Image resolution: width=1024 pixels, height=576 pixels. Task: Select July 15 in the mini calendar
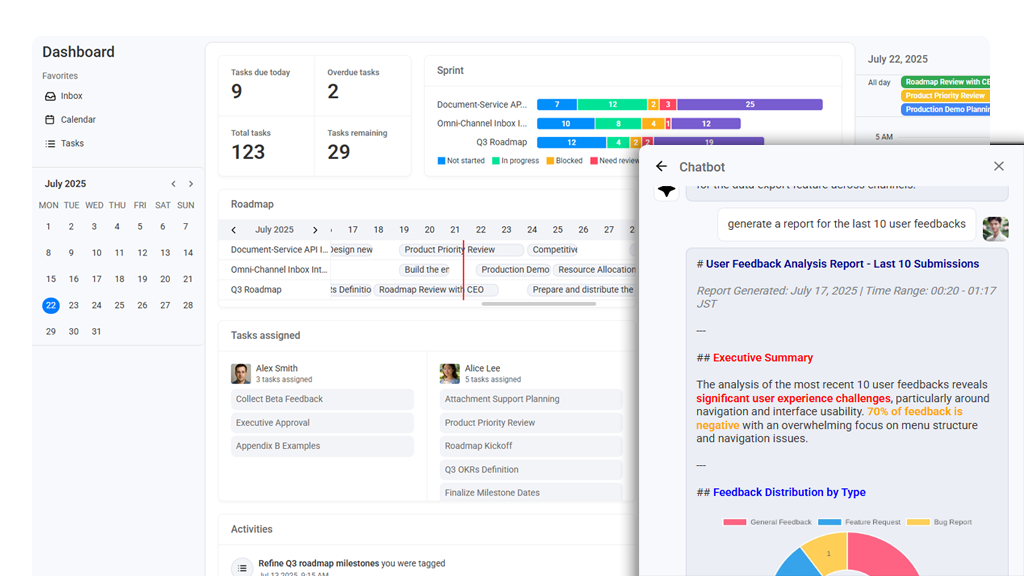pos(51,280)
